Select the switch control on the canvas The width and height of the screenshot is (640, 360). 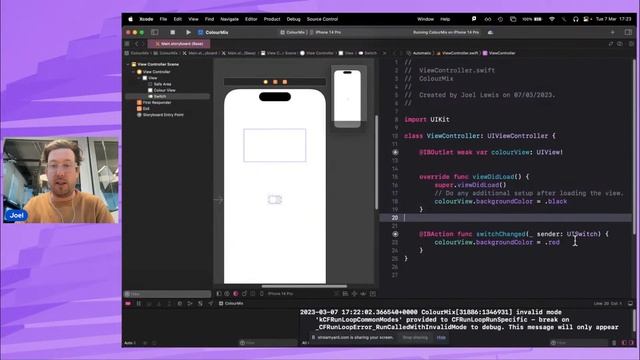275,200
